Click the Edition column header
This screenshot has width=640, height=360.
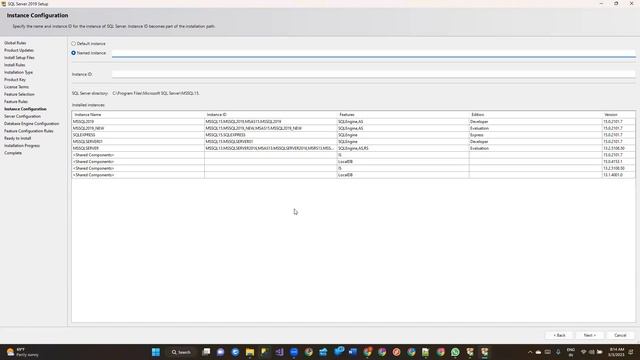click(x=536, y=115)
